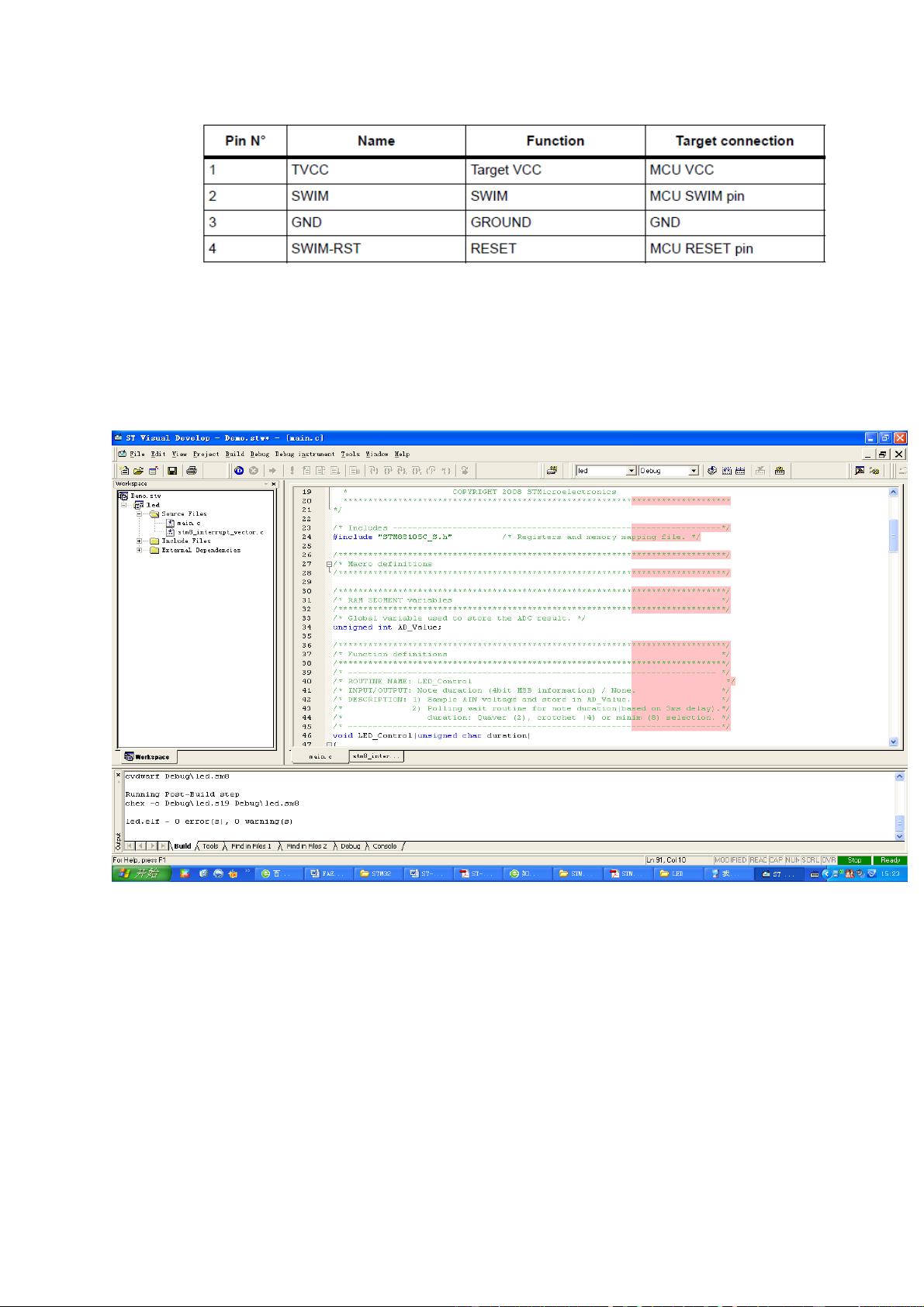Click the Compile icon left of the led dropdown

tap(552, 471)
